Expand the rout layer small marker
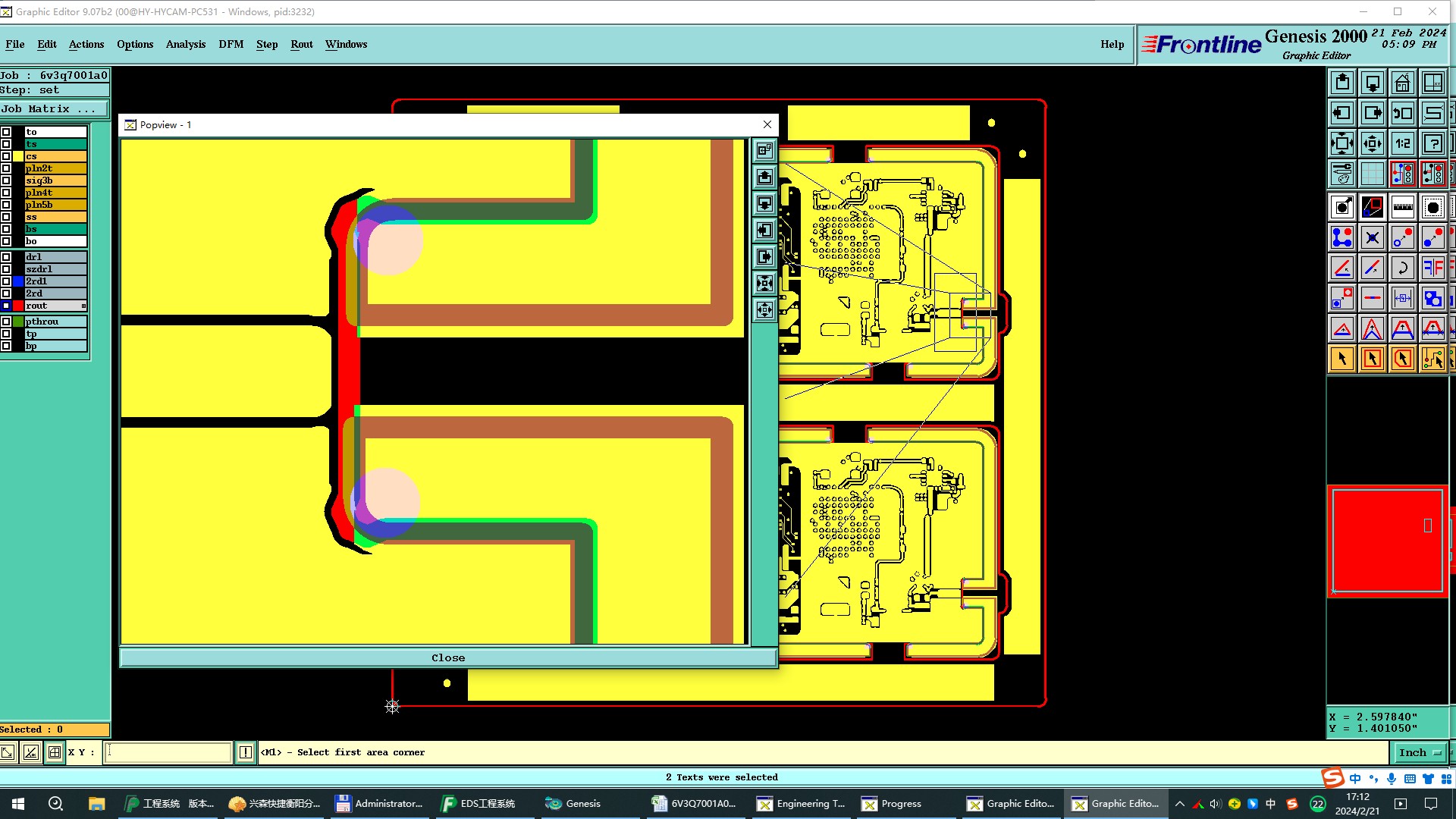This screenshot has width=1456, height=819. point(83,306)
